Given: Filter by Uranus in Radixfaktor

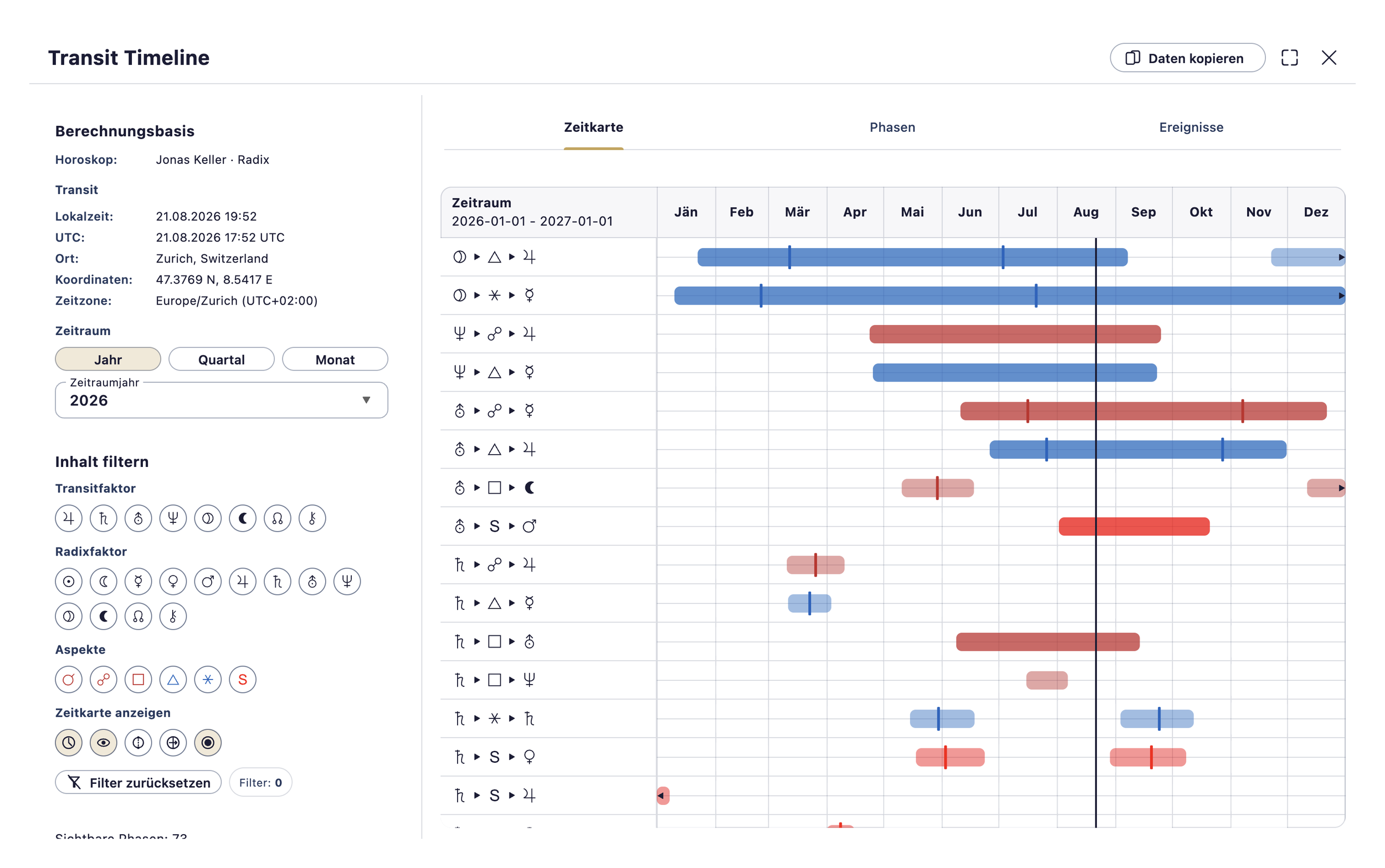Looking at the screenshot, I should click(312, 582).
